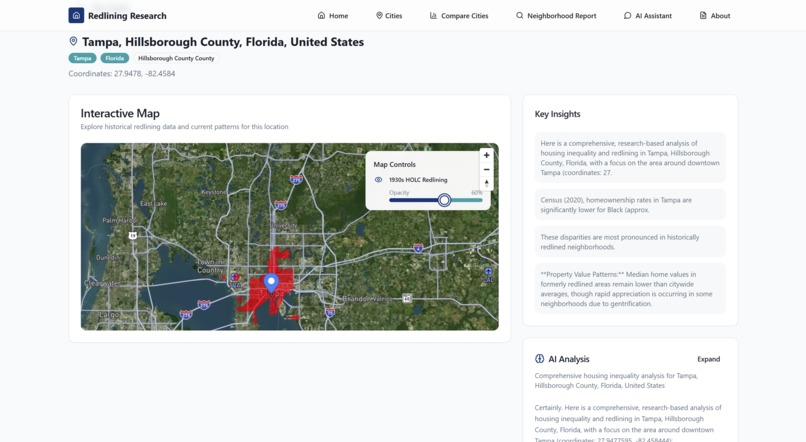Click the Tampa tag badge
Viewport: 806px width, 442px height.
tap(82, 58)
